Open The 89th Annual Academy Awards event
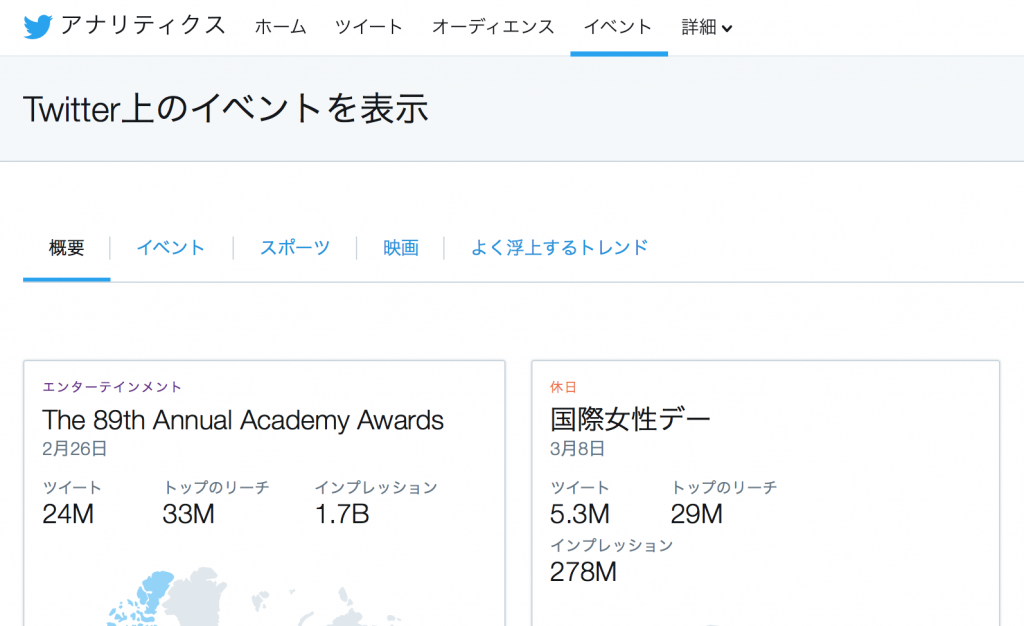Viewport: 1024px width, 626px height. click(x=243, y=420)
